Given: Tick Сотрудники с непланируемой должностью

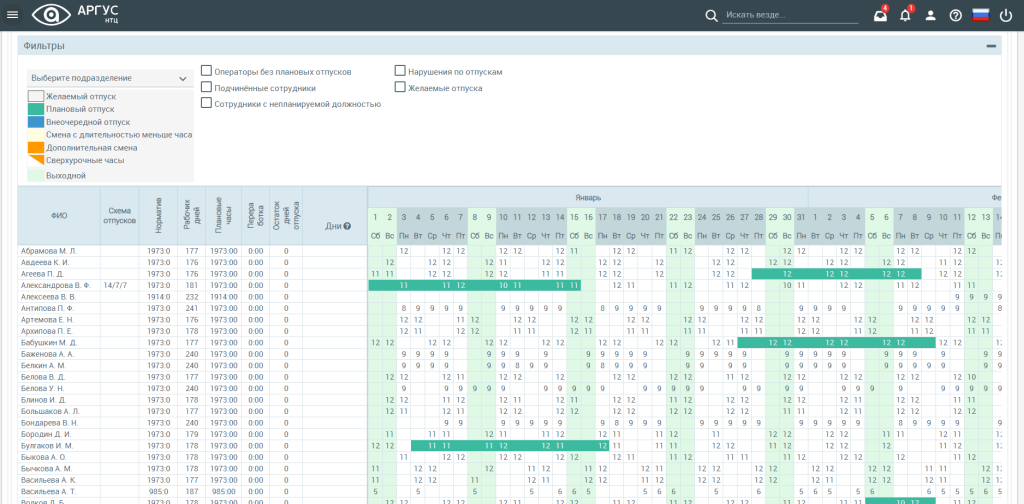Looking at the screenshot, I should (206, 102).
